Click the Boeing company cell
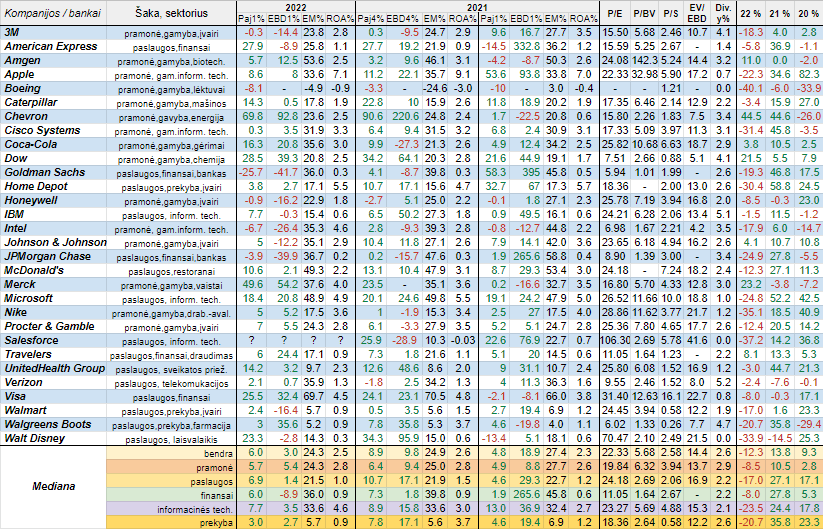The image size is (823, 529). 54,88
